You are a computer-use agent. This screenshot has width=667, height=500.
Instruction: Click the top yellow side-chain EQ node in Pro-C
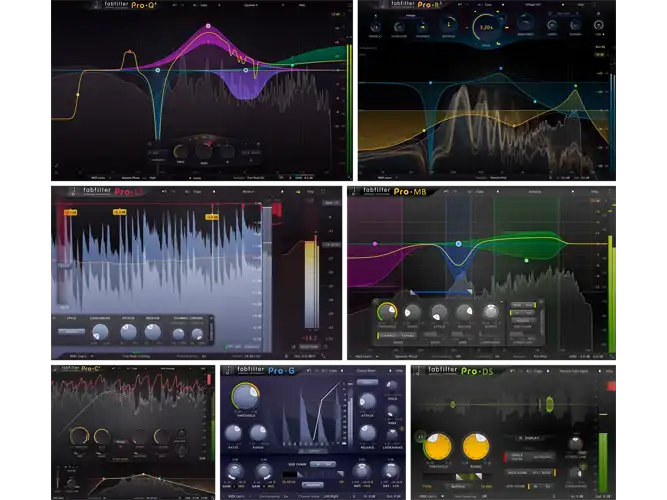click(143, 474)
